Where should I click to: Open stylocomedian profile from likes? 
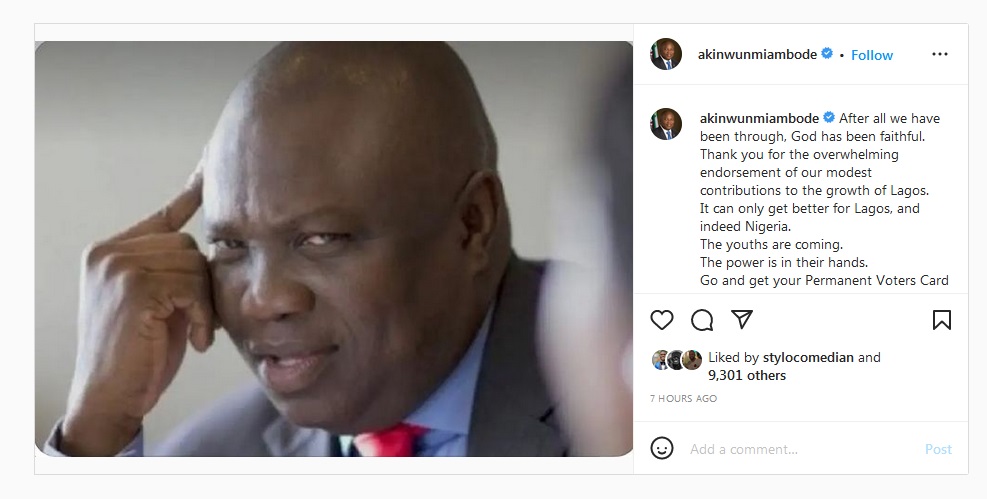coord(808,357)
